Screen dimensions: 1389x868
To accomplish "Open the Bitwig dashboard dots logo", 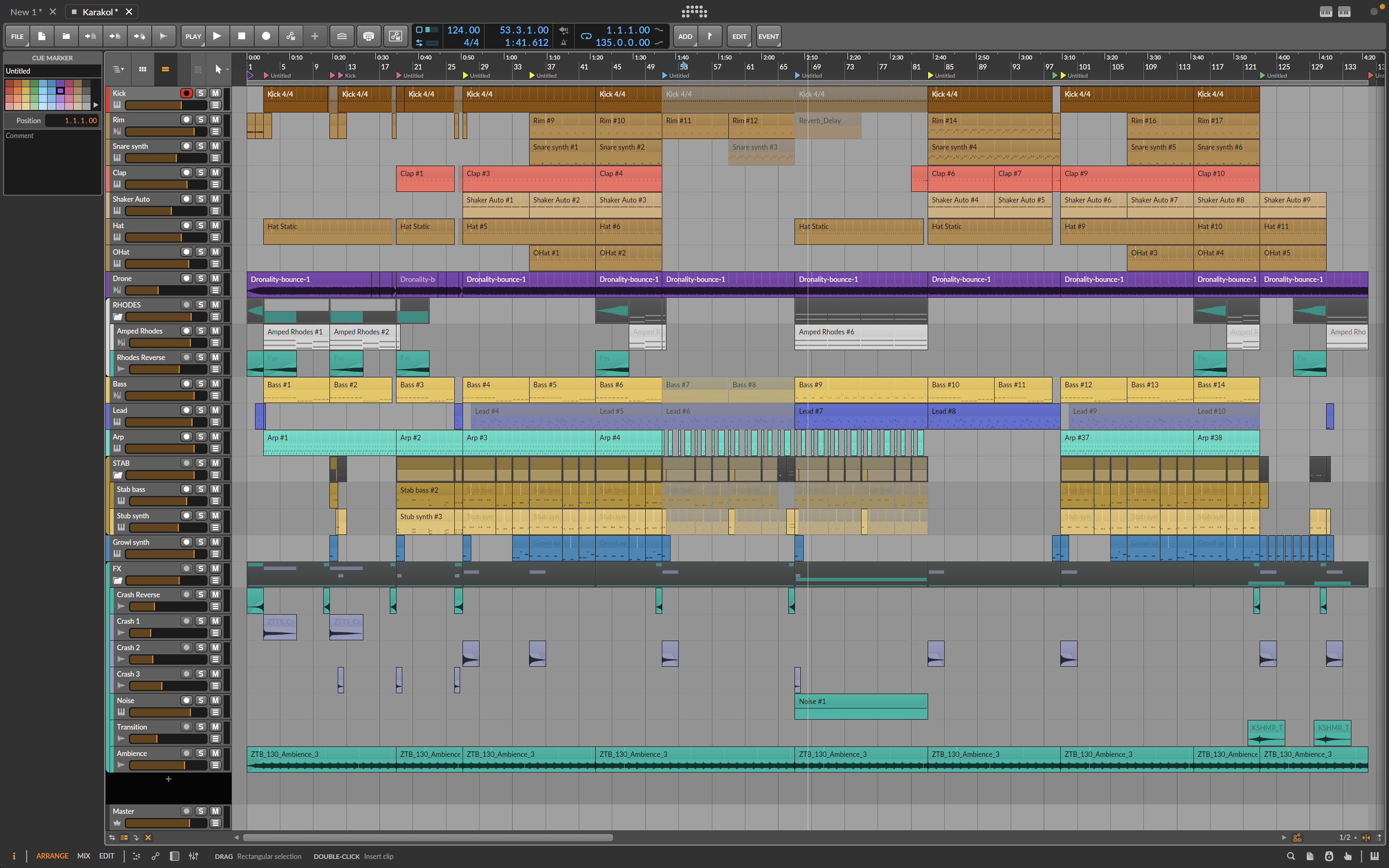I will pos(694,12).
